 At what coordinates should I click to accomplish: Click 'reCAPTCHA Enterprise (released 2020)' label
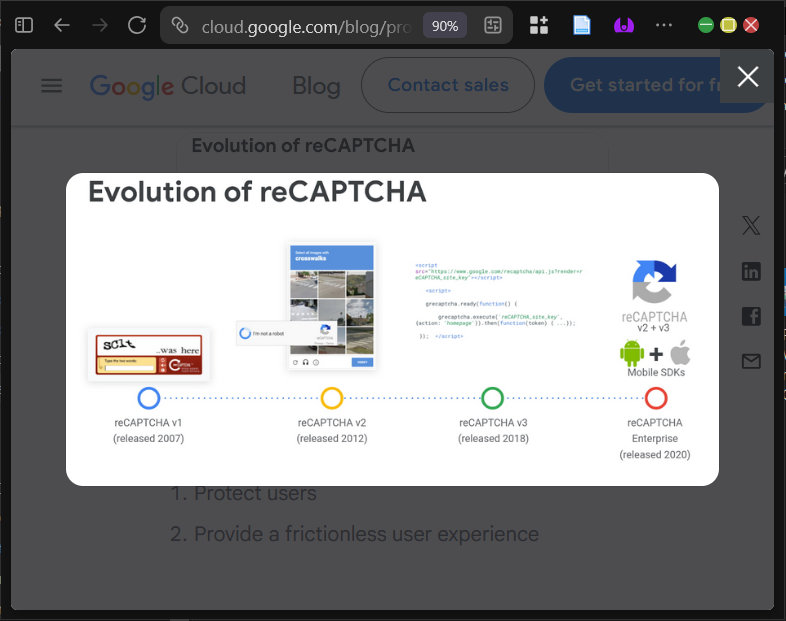(655, 439)
